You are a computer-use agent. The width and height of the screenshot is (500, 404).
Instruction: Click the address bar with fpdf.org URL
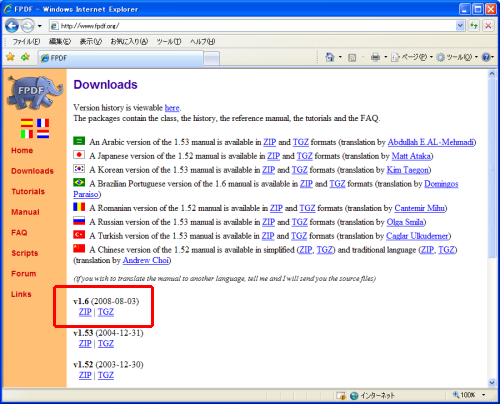(252, 26)
